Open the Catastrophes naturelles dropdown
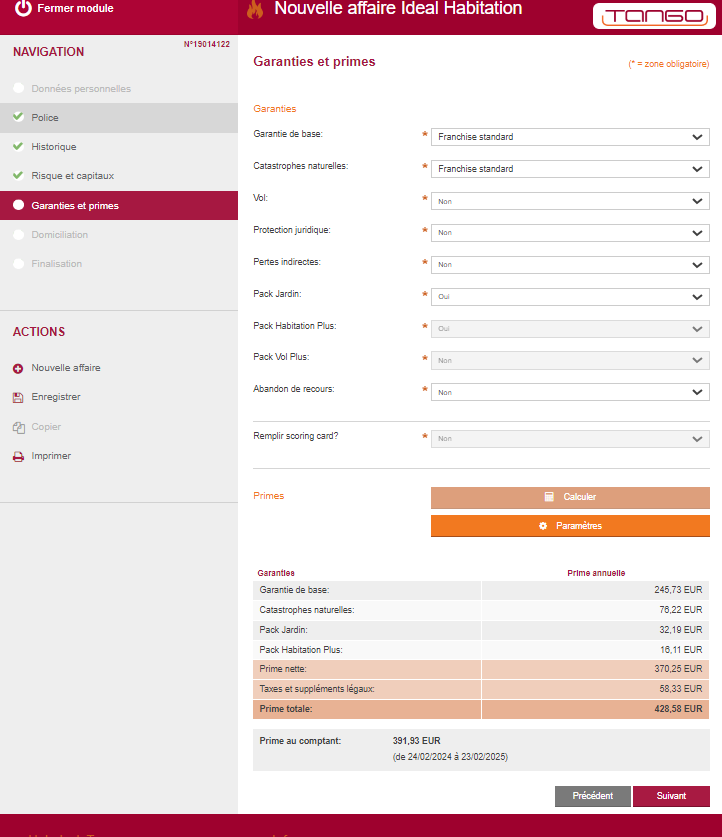Viewport: 722px width, 837px height. point(570,169)
